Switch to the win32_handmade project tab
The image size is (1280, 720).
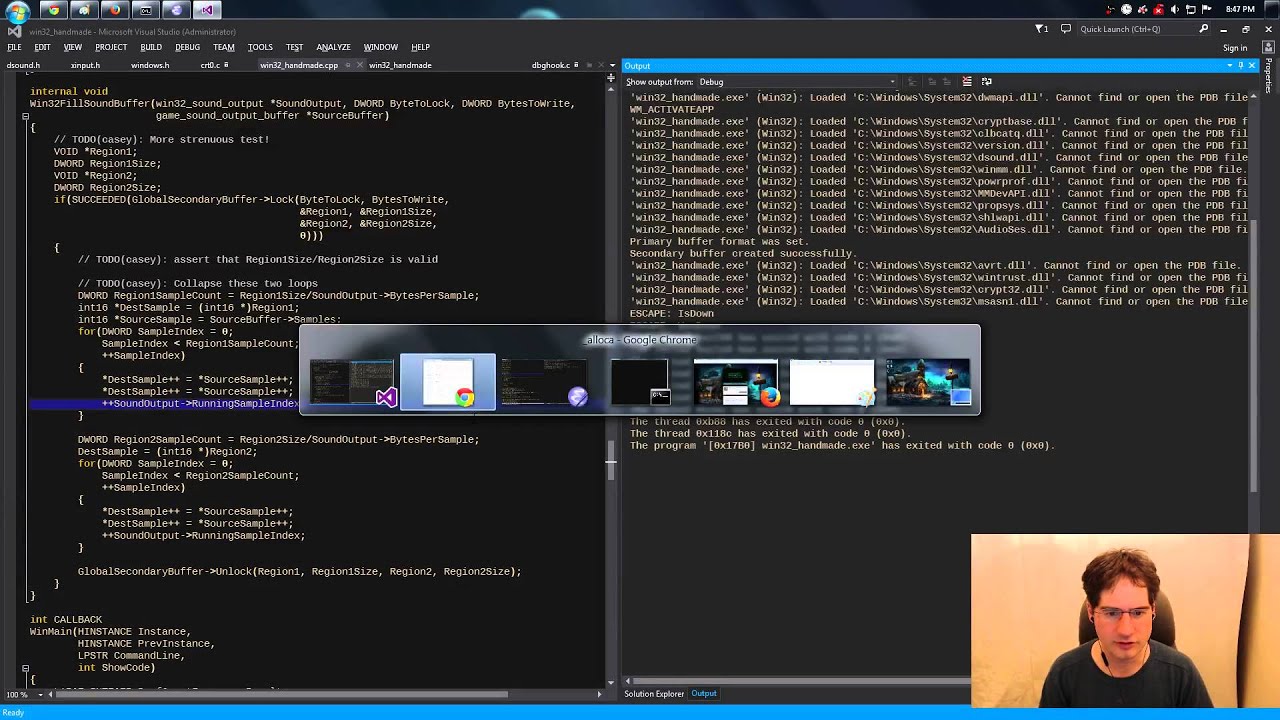point(400,65)
